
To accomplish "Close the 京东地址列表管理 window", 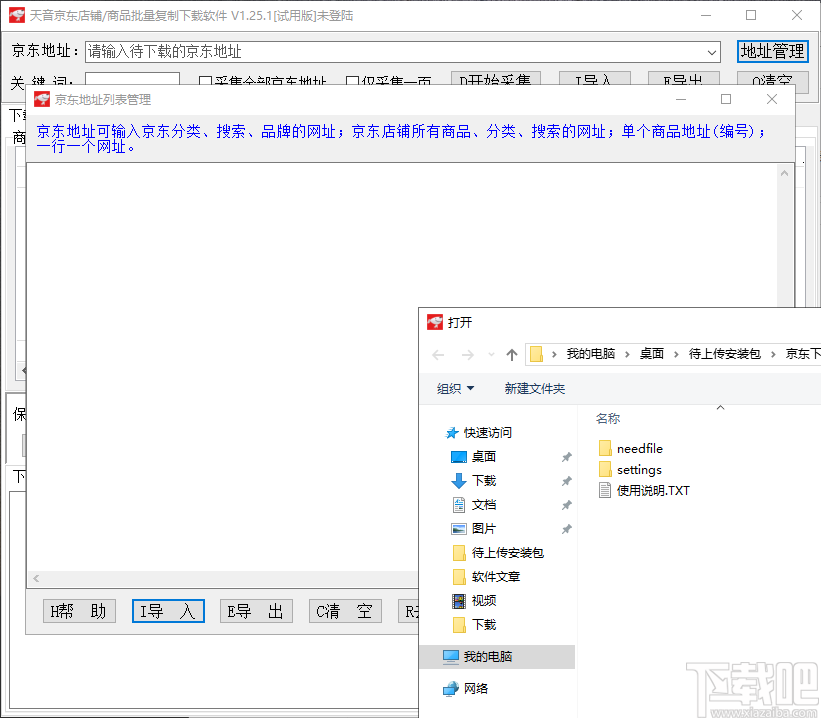I will 771,99.
